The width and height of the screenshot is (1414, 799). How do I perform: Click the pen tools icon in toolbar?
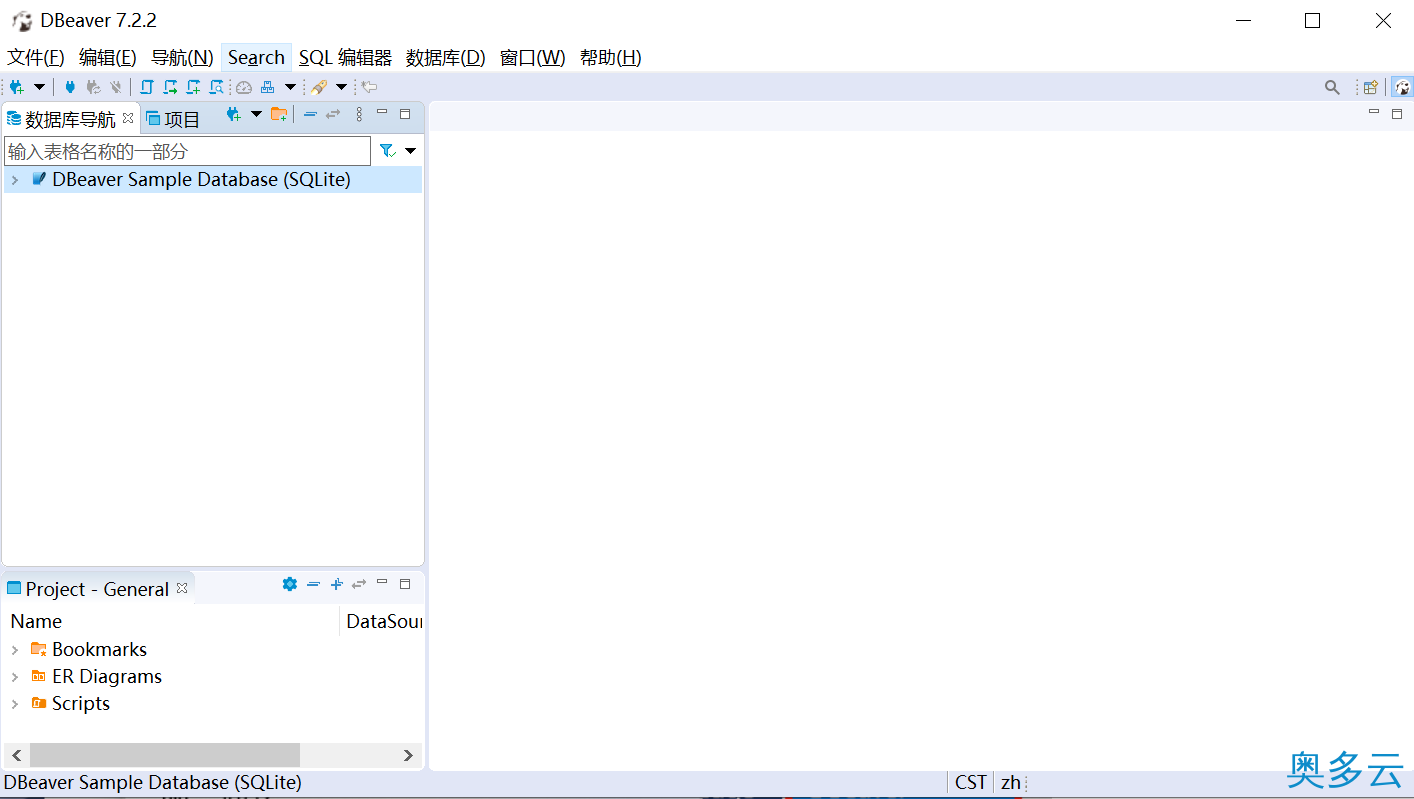[x=319, y=87]
